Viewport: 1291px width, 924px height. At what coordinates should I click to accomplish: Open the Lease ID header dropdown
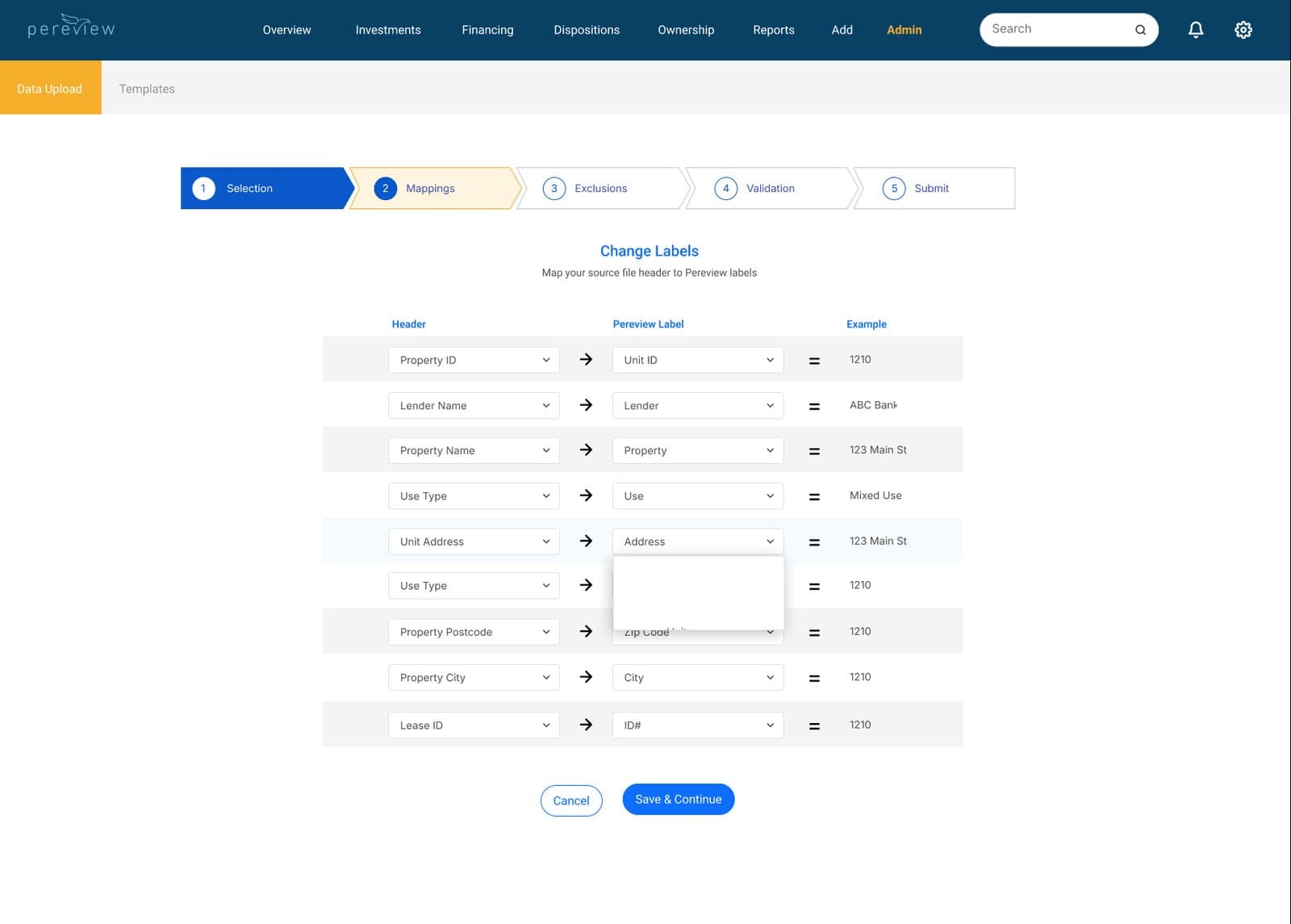point(474,725)
